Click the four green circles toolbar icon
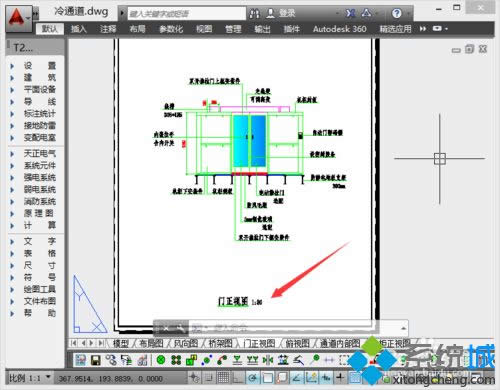 pos(176,360)
